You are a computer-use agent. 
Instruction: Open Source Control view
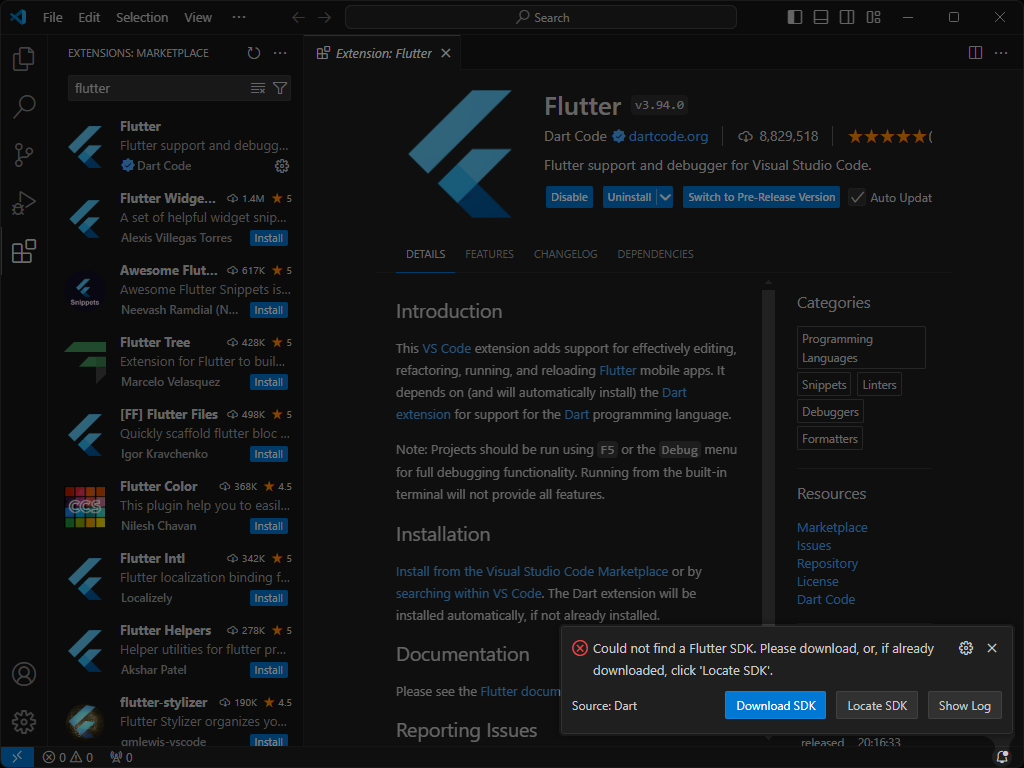[x=24, y=155]
